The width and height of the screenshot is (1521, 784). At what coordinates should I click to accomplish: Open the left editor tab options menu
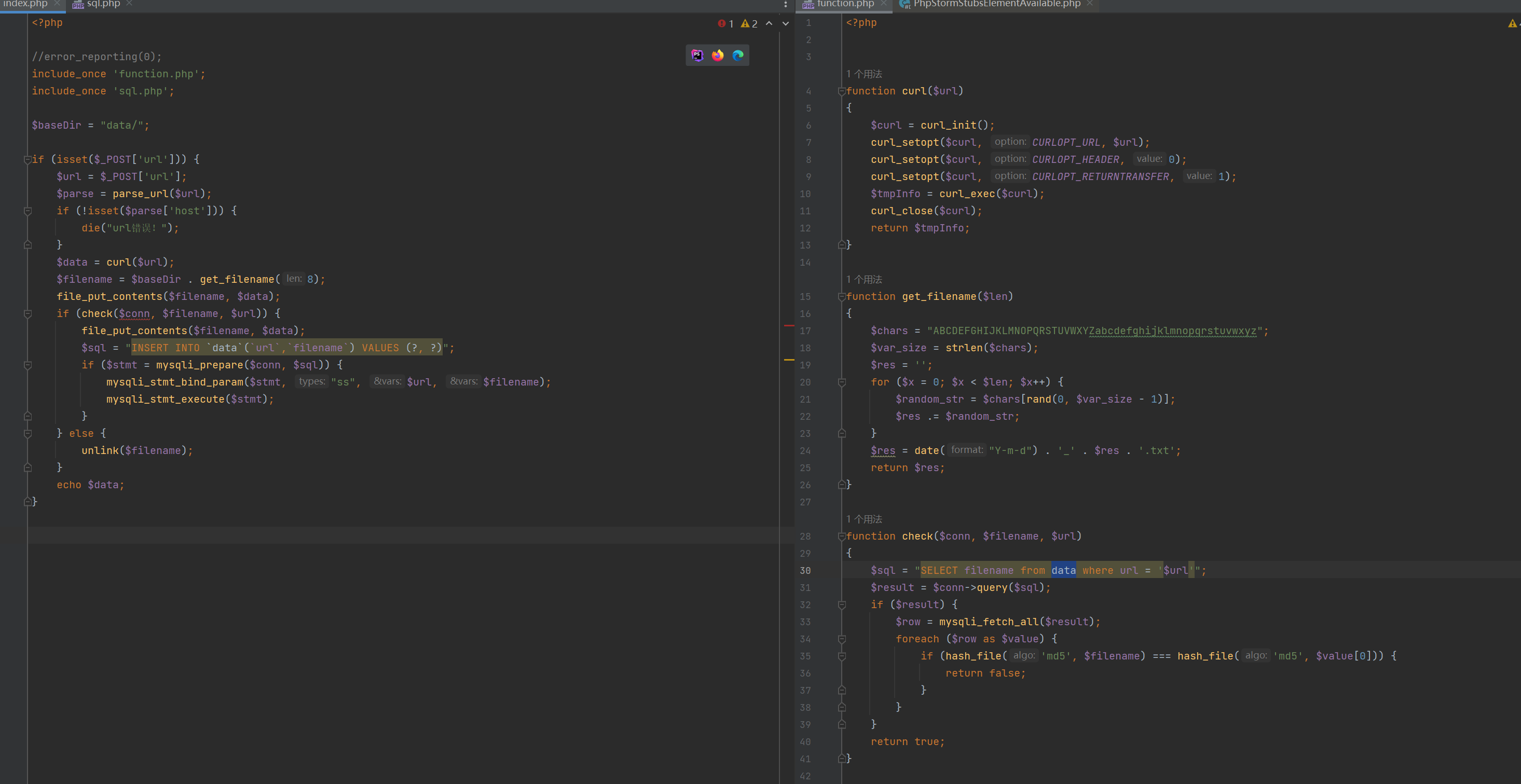pos(785,4)
